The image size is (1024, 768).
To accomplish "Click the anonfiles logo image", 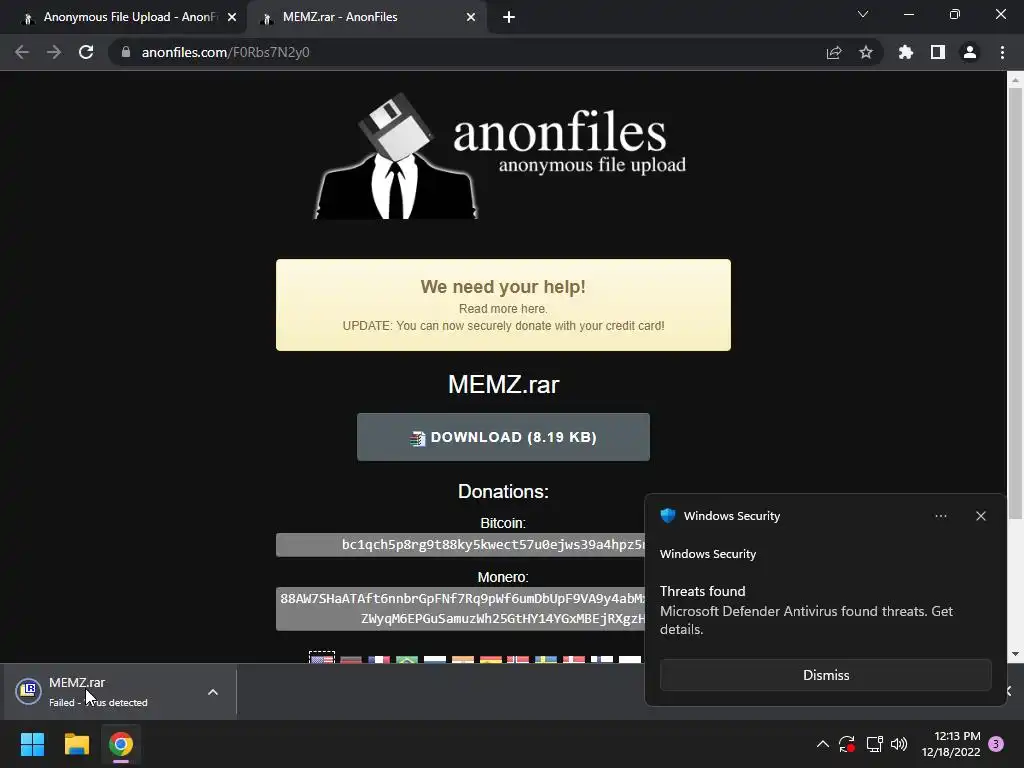I will 501,155.
